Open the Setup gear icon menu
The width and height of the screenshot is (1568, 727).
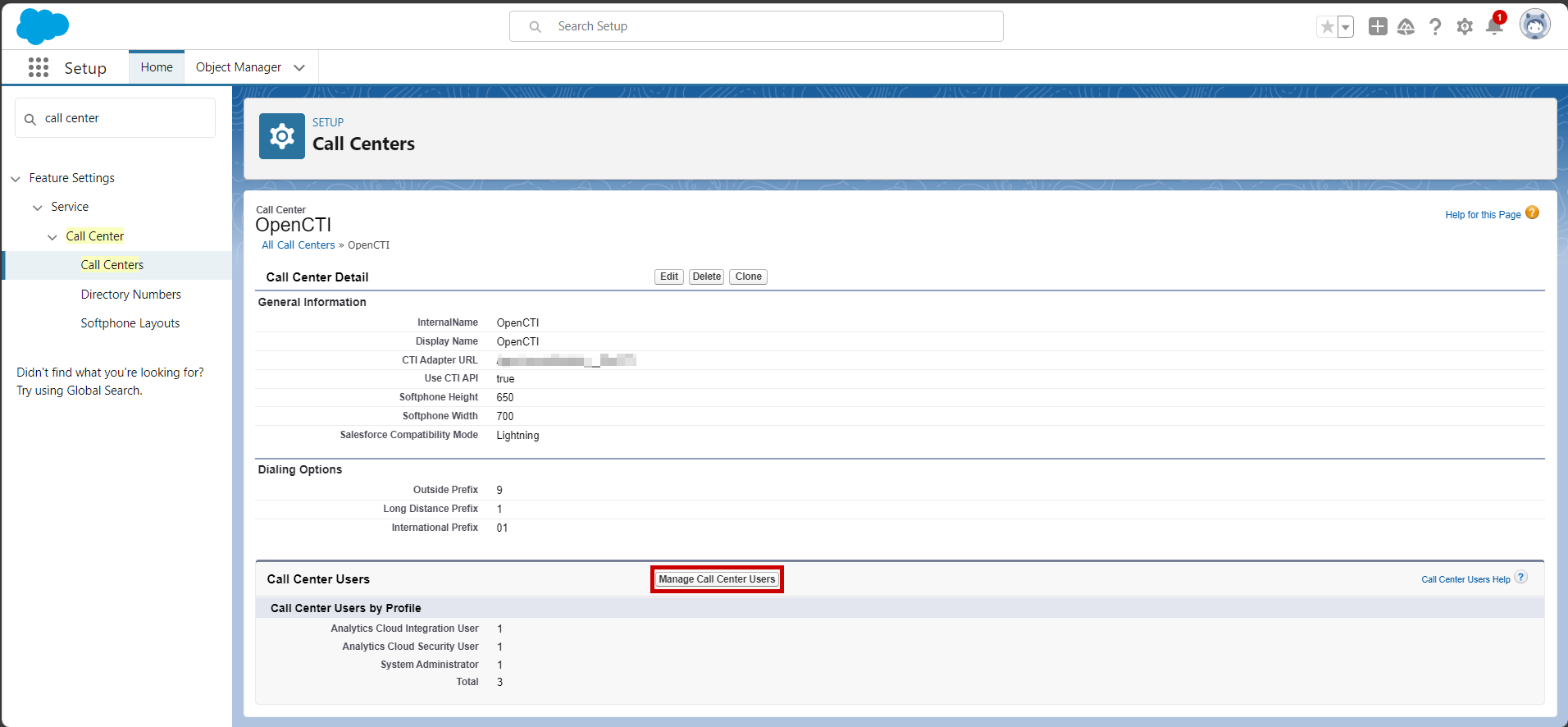[x=1465, y=27]
